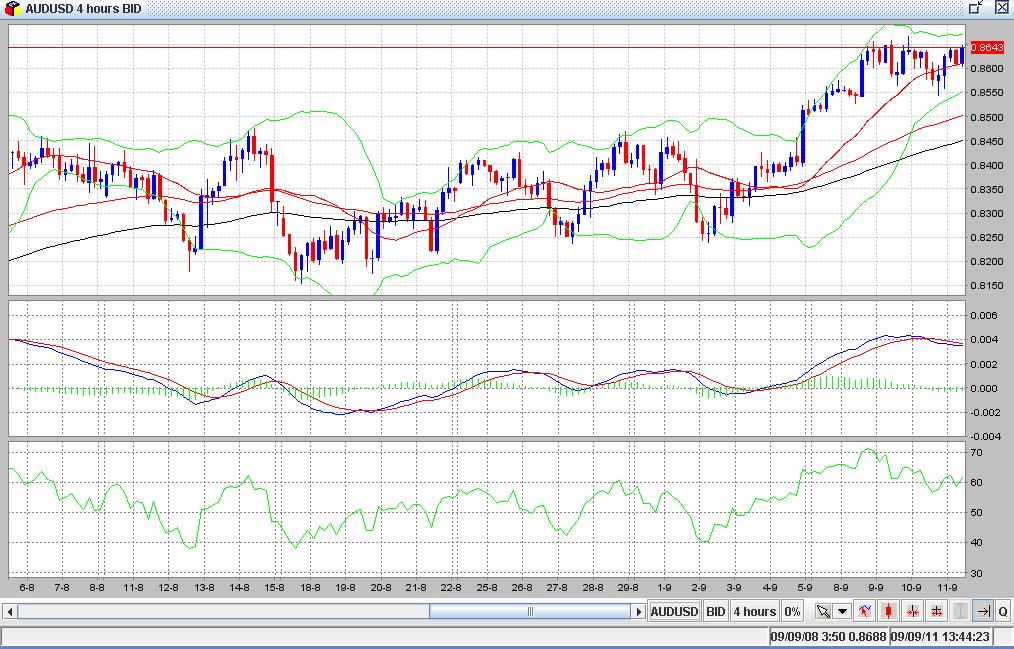Open the indicators icon in the bottom toolbar

[864, 611]
